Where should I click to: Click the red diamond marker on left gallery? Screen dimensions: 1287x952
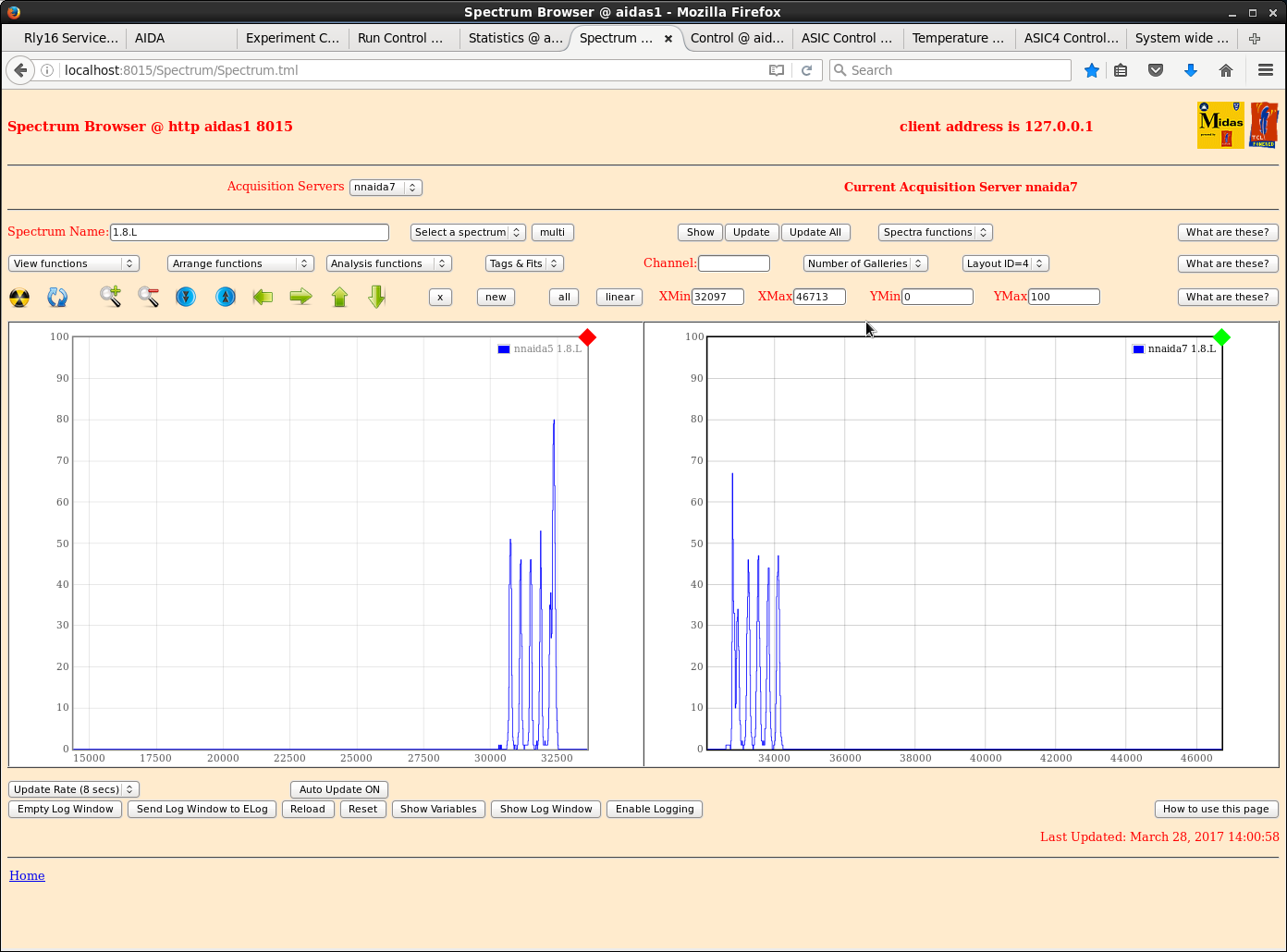coord(587,337)
